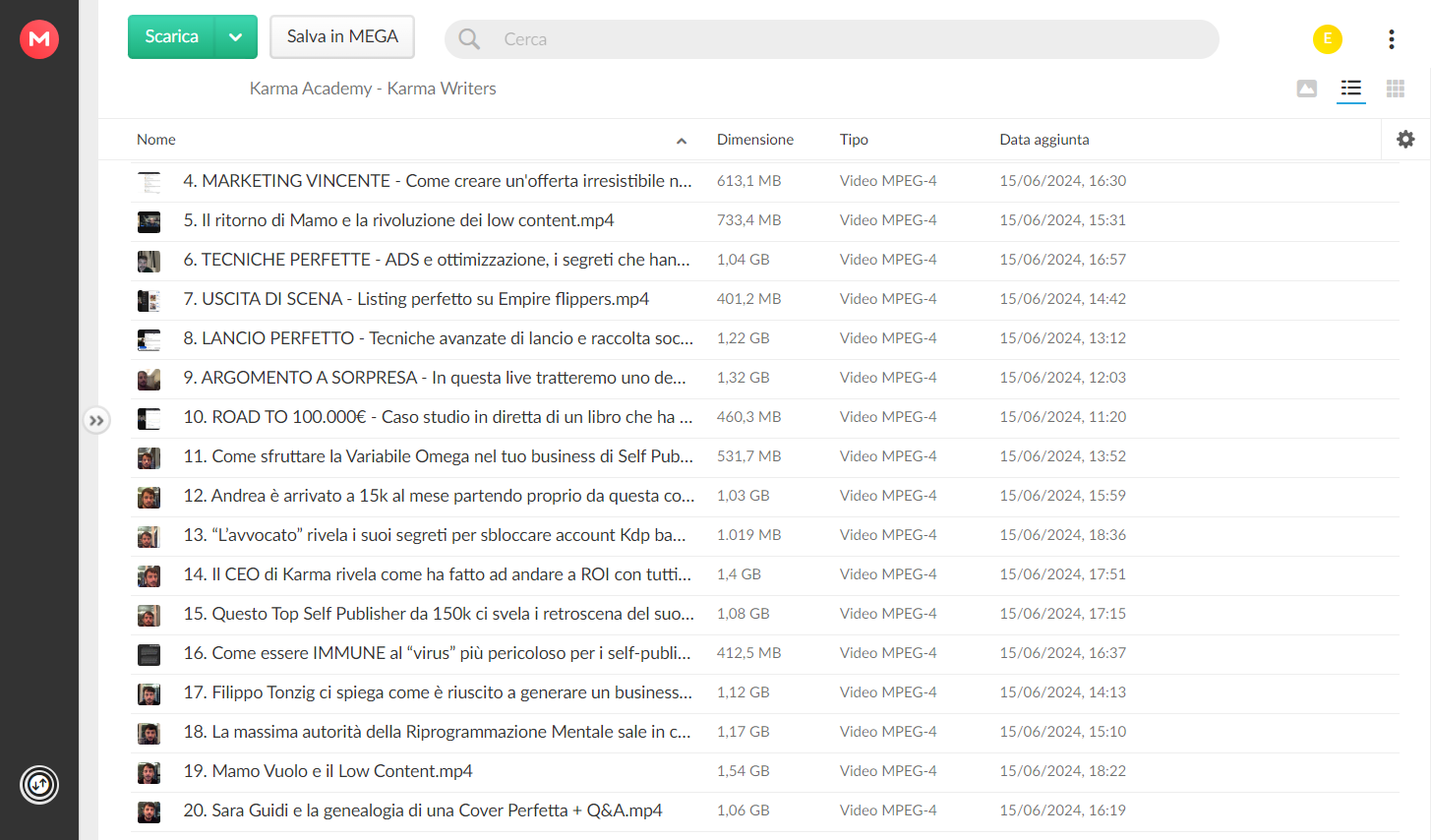Select the list view icon
The width and height of the screenshot is (1431, 840).
1351,89
